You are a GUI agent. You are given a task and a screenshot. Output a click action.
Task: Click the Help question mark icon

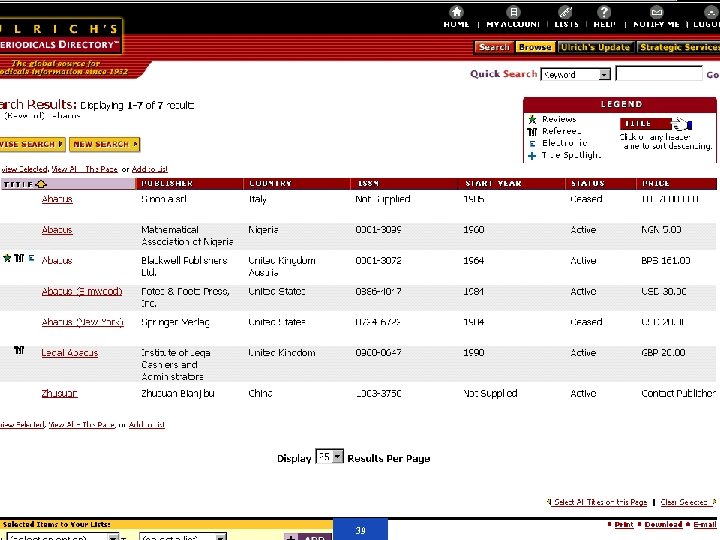pyautogui.click(x=604, y=12)
